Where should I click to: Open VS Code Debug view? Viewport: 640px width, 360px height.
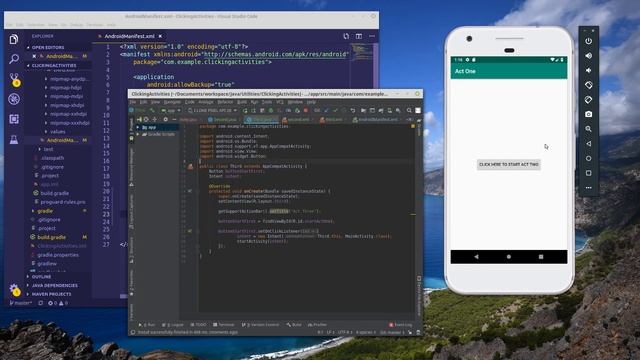pyautogui.click(x=14, y=99)
